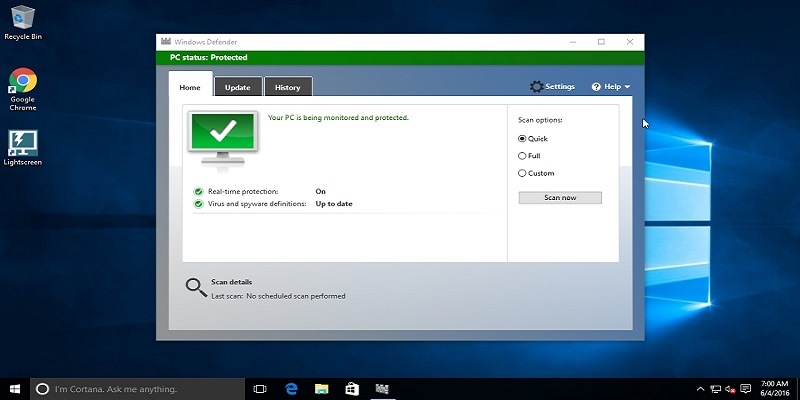Open Microsoft Edge from the taskbar
Viewport: 800px width, 400px height.
click(291, 388)
